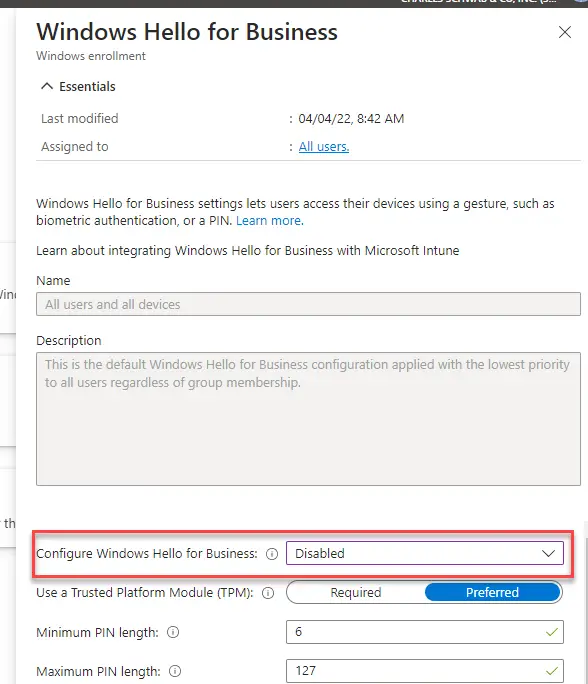The image size is (588, 684).
Task: Click info icon next to TPM setting
Action: 268,593
